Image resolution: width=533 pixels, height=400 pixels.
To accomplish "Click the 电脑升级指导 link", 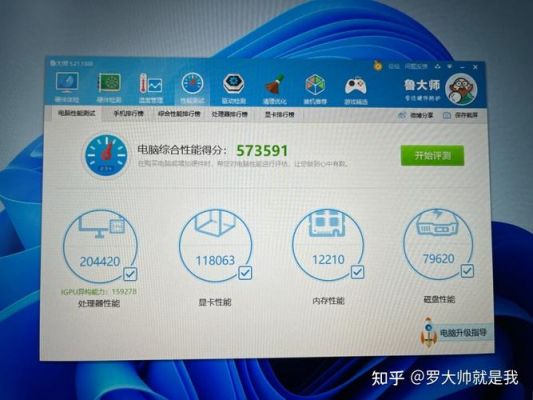I will (463, 332).
